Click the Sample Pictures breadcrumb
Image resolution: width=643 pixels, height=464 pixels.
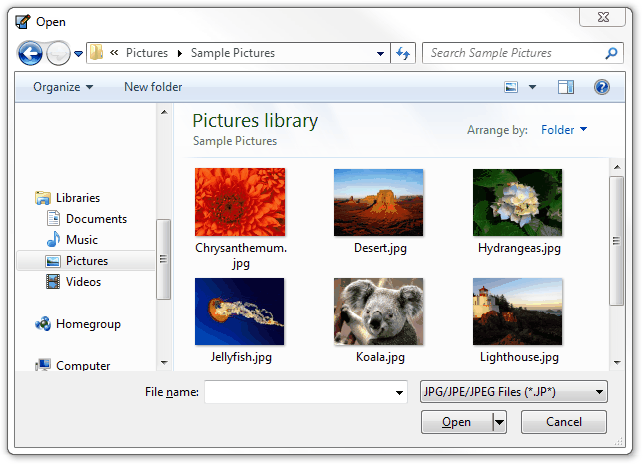(x=233, y=53)
